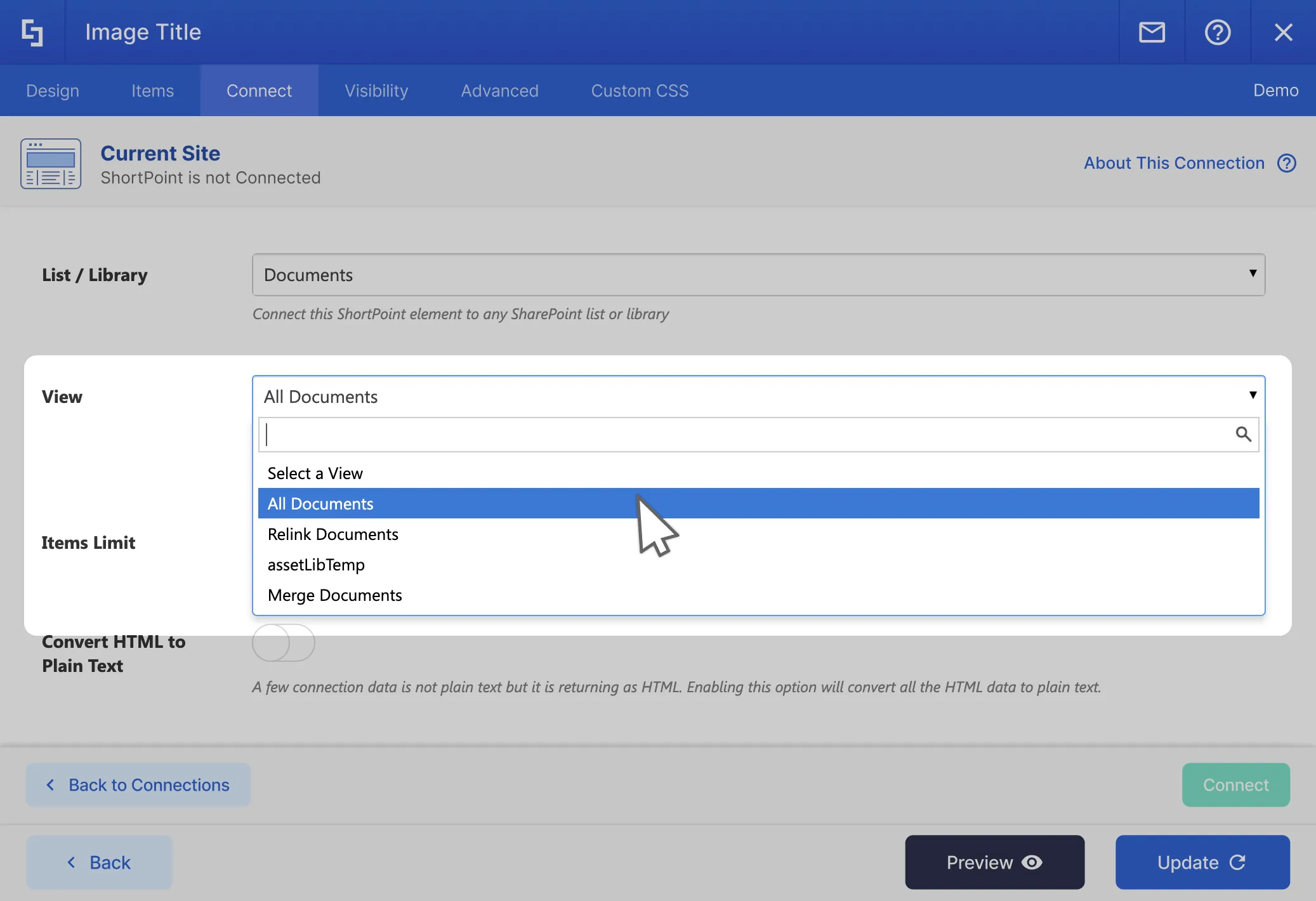This screenshot has width=1316, height=901.
Task: Open the Demo link
Action: coord(1275,90)
